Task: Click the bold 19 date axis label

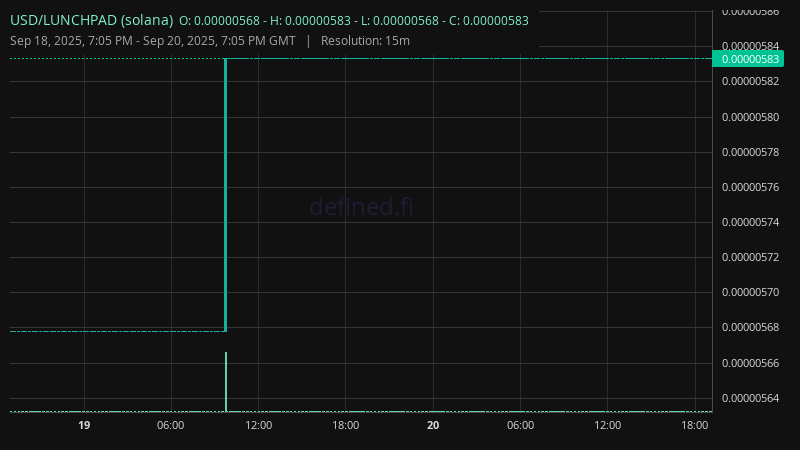Action: tap(84, 425)
